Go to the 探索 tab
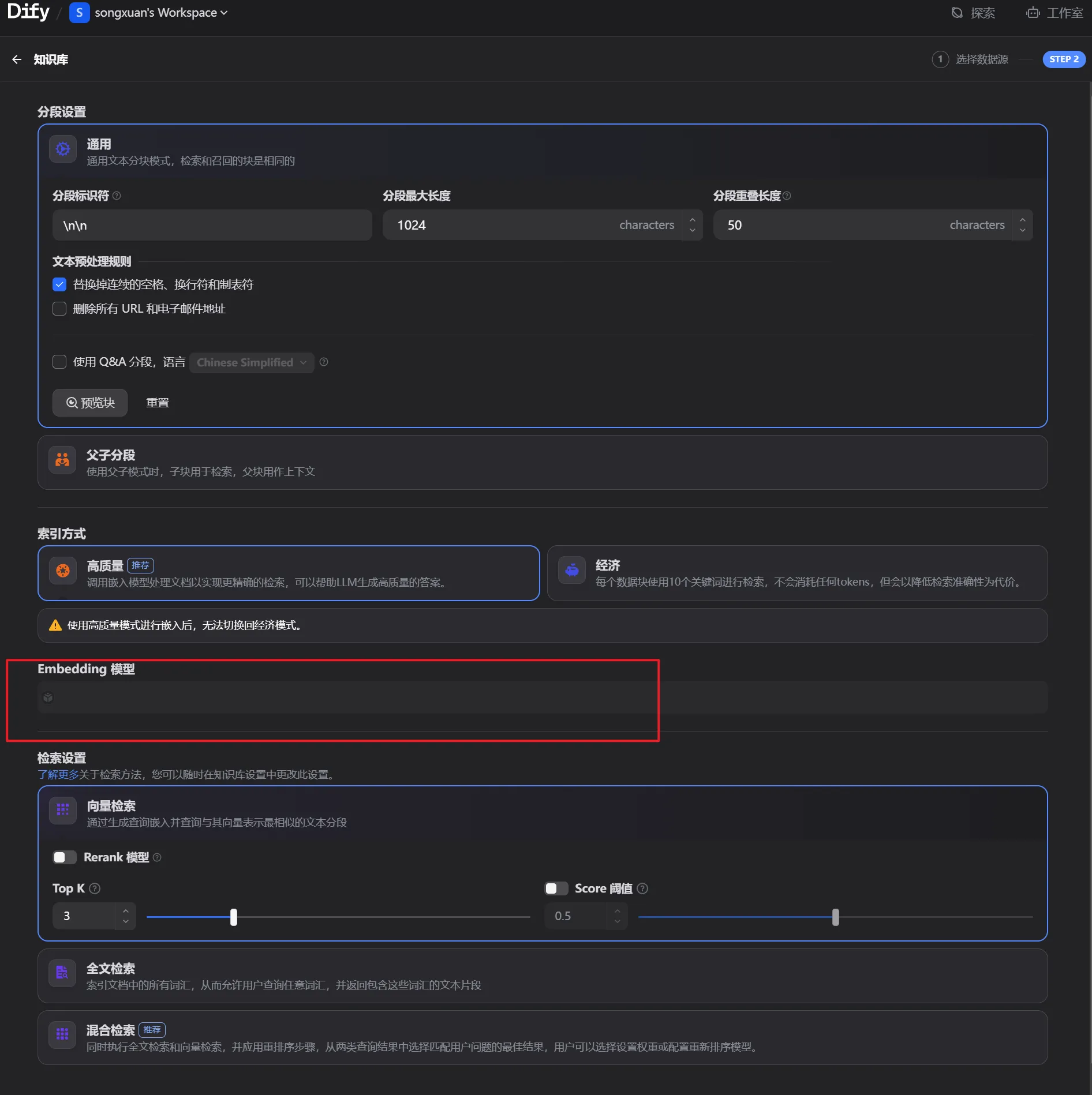1092x1095 pixels. tap(973, 13)
